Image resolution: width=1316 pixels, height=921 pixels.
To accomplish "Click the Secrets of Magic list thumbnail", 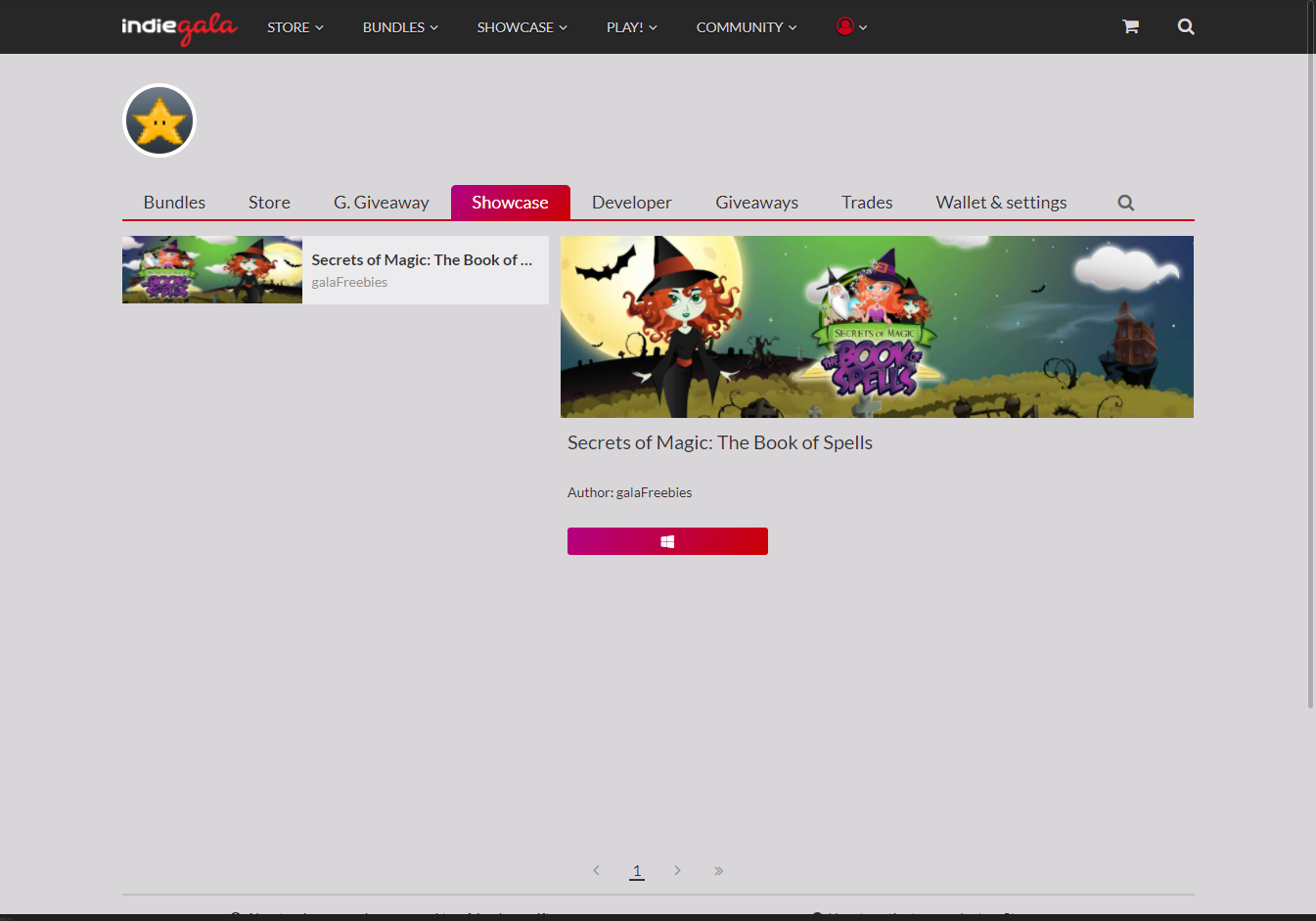I will (x=212, y=269).
